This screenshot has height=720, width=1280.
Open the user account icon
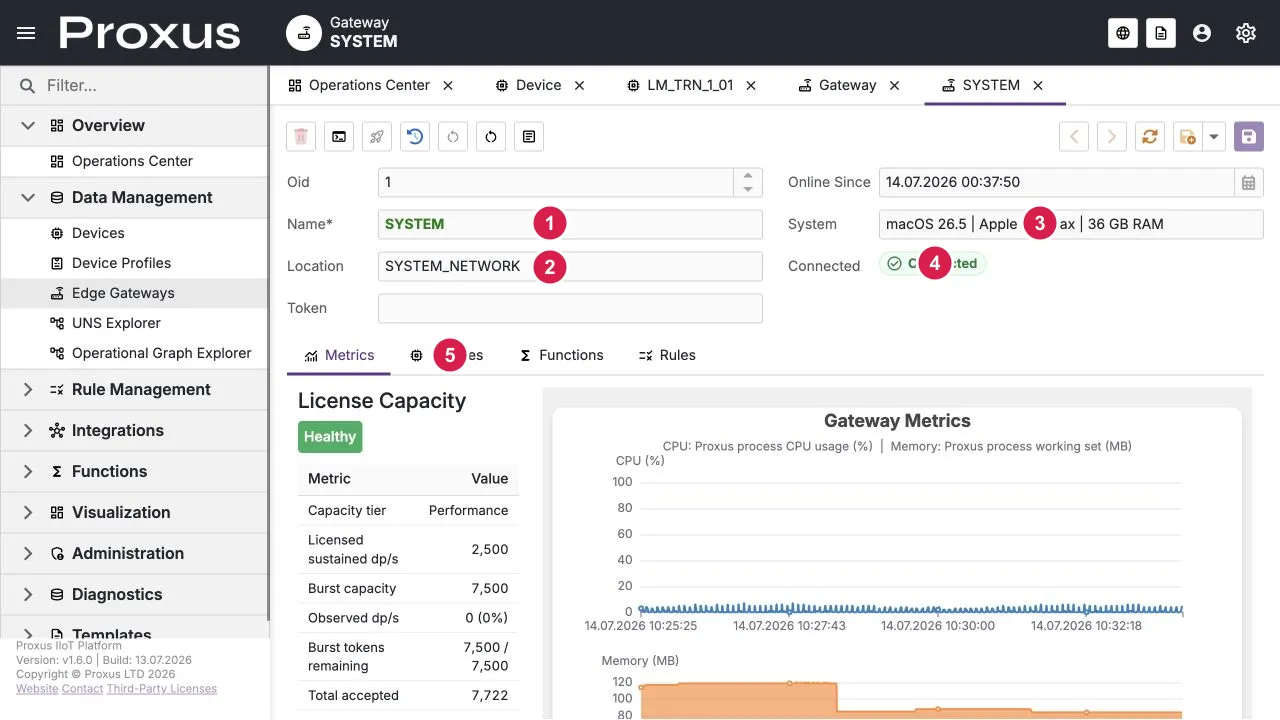[1202, 33]
